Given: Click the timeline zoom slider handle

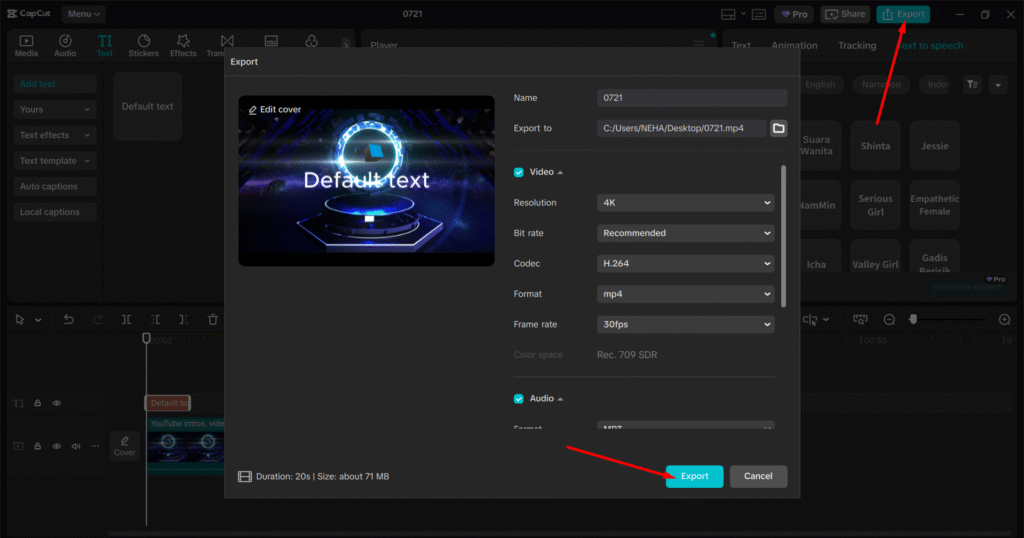Looking at the screenshot, I should tap(913, 319).
